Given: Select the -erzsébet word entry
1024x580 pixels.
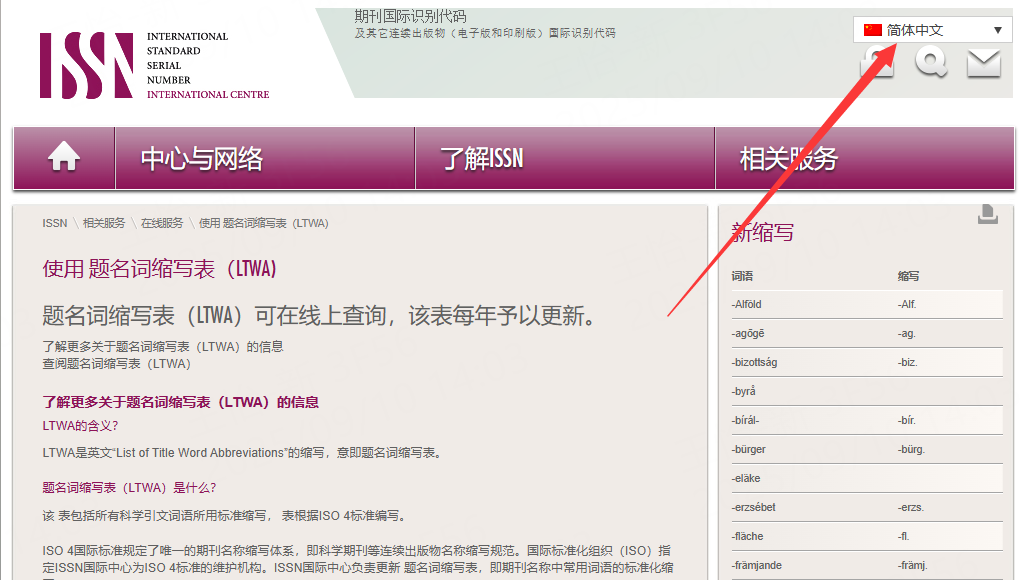Looking at the screenshot, I should tap(754, 508).
